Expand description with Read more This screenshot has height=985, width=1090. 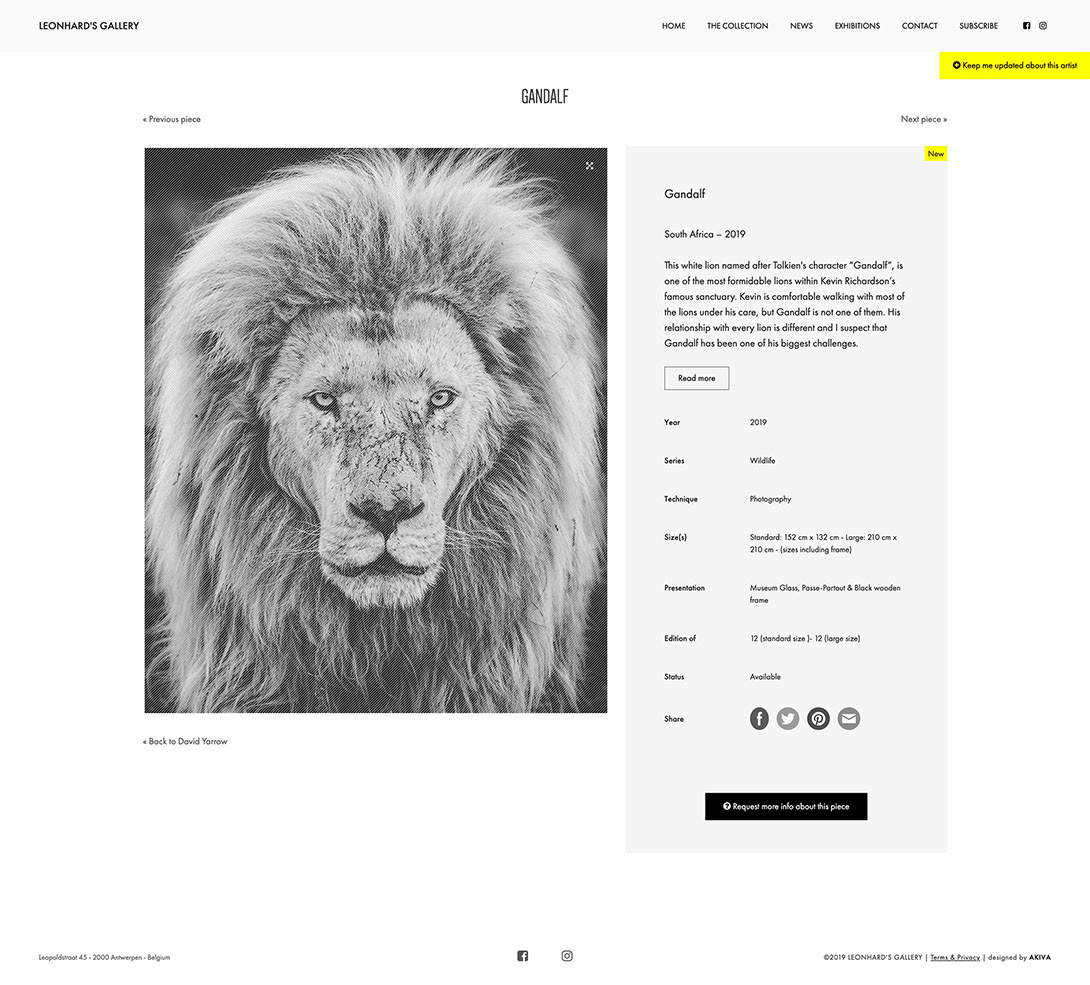tap(697, 378)
